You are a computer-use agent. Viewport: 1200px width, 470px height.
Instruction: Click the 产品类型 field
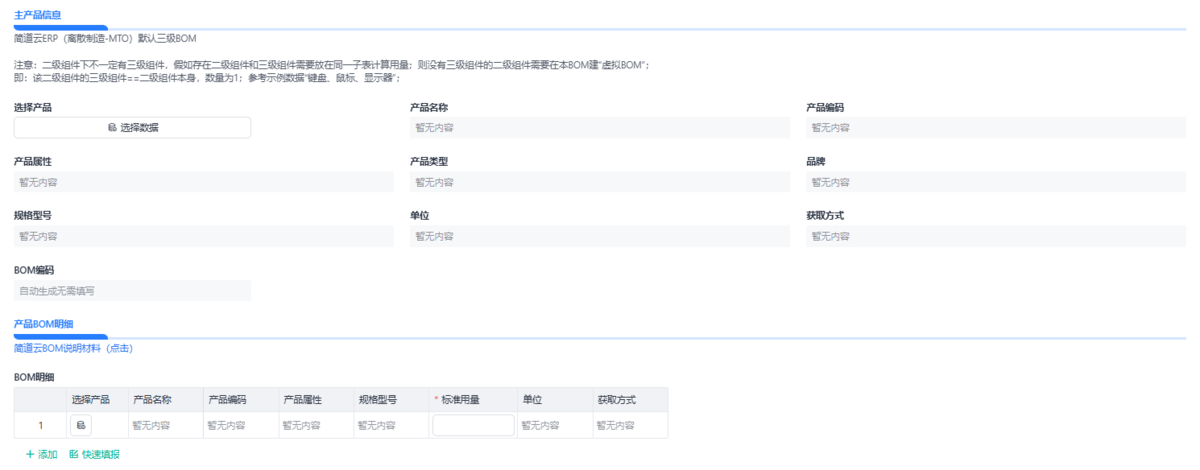[x=600, y=182]
